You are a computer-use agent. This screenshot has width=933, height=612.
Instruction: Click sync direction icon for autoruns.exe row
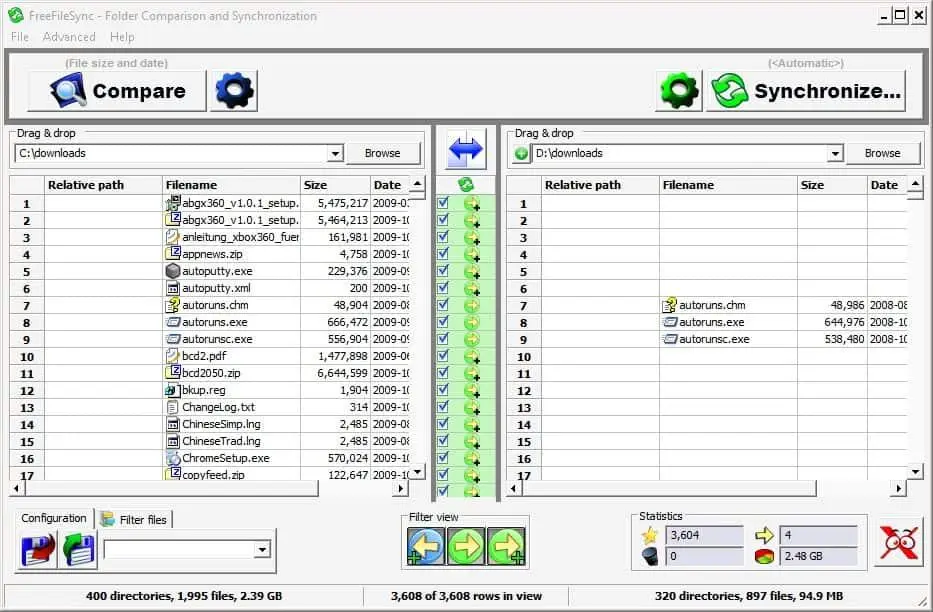pyautogui.click(x=472, y=322)
